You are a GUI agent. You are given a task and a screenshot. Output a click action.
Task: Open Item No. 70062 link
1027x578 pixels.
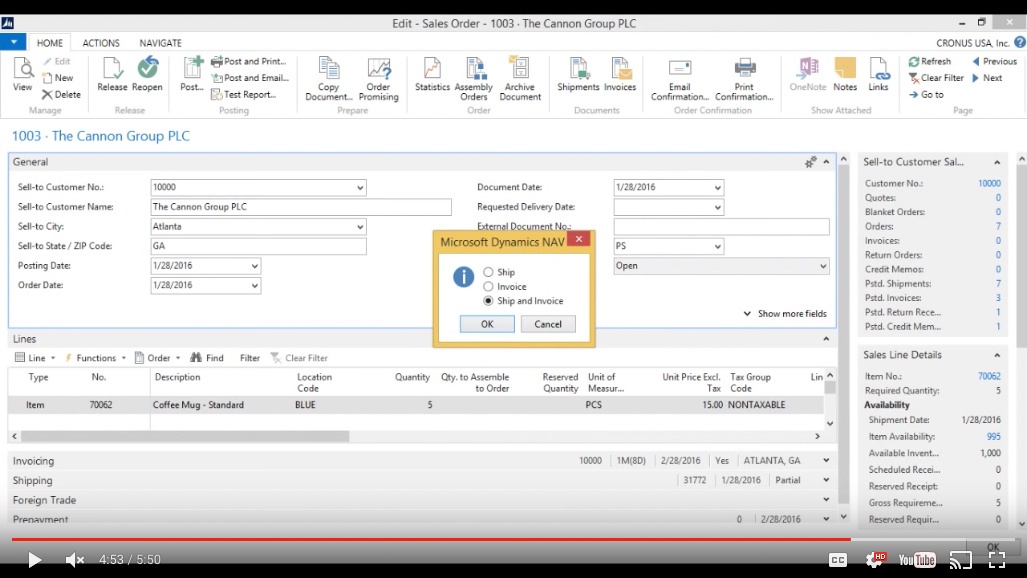click(989, 376)
